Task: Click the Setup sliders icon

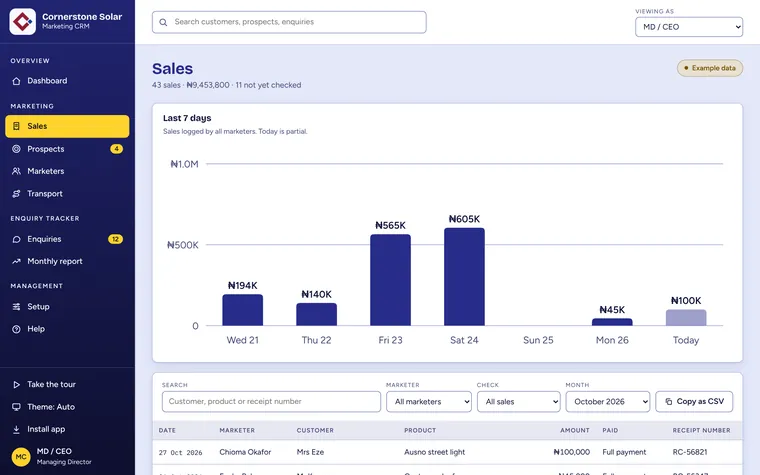Action: pyautogui.click(x=16, y=306)
